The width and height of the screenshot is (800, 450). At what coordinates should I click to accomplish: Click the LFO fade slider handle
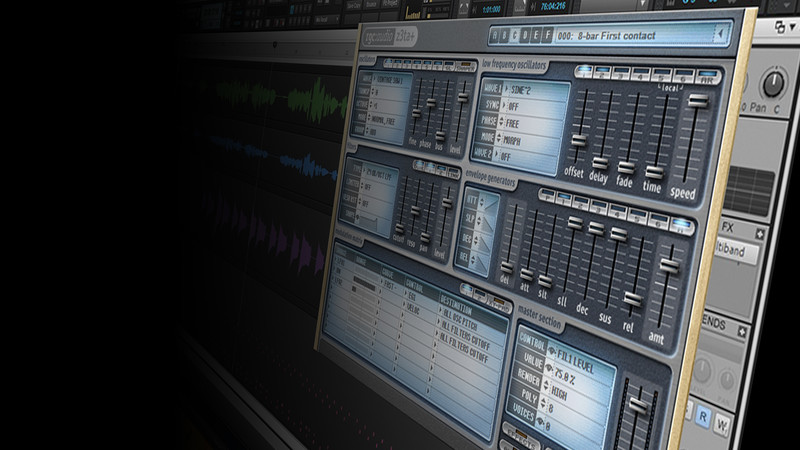(x=626, y=167)
